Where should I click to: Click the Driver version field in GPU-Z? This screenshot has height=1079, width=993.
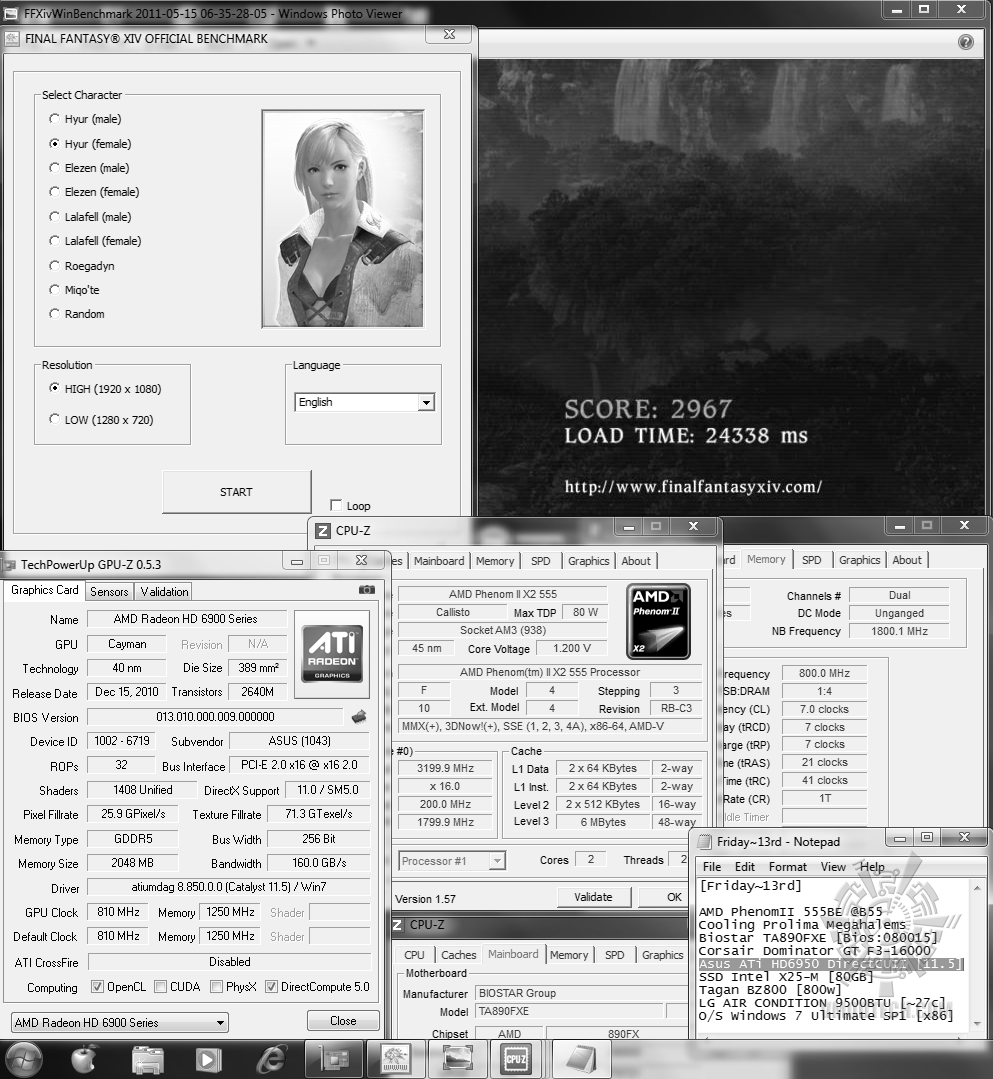(x=228, y=887)
